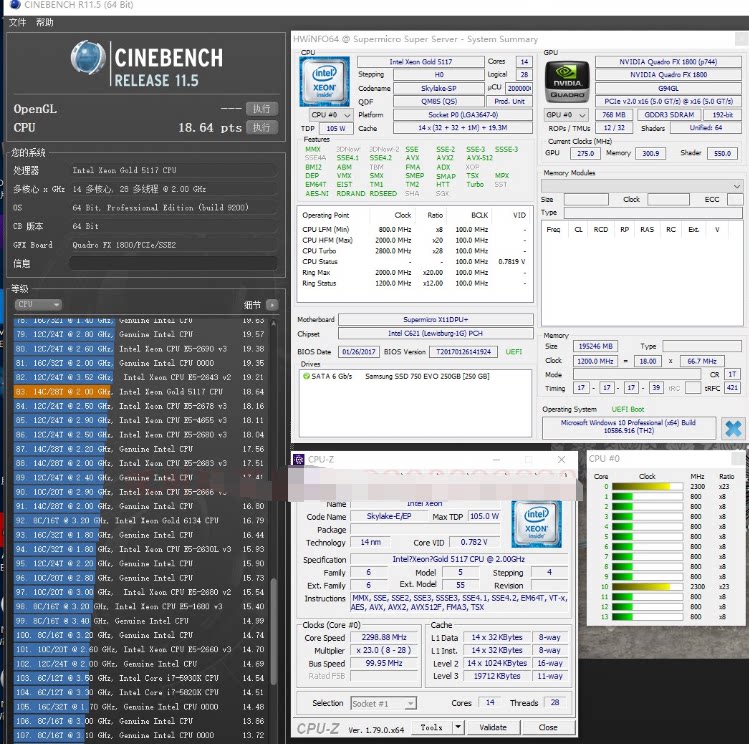Select ranking row Intel Xeon Gold 6134 CPU
749x744 pixels.
point(139,521)
